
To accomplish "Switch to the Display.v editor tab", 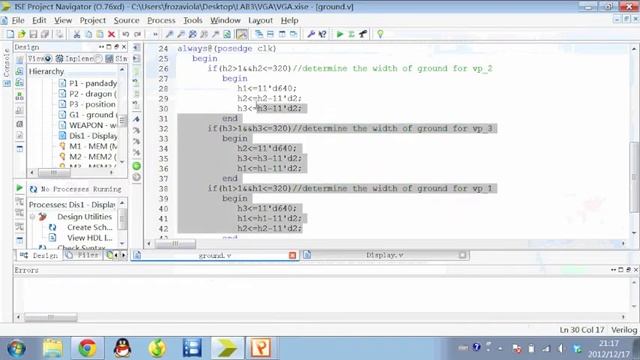I will tap(384, 255).
